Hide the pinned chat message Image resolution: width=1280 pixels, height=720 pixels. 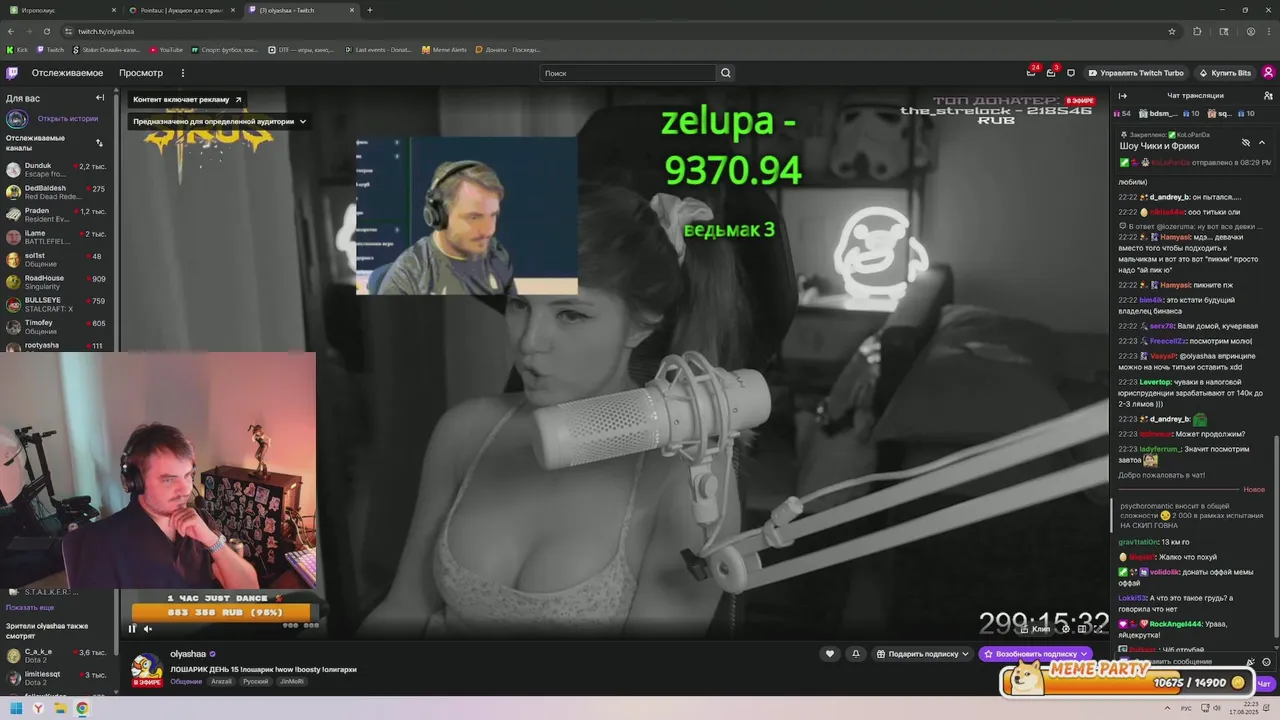[x=1246, y=143]
